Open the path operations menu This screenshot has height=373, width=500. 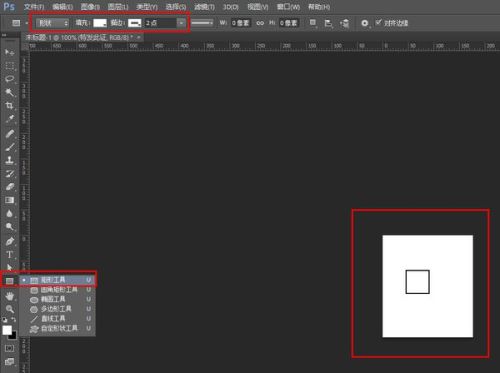pos(313,23)
